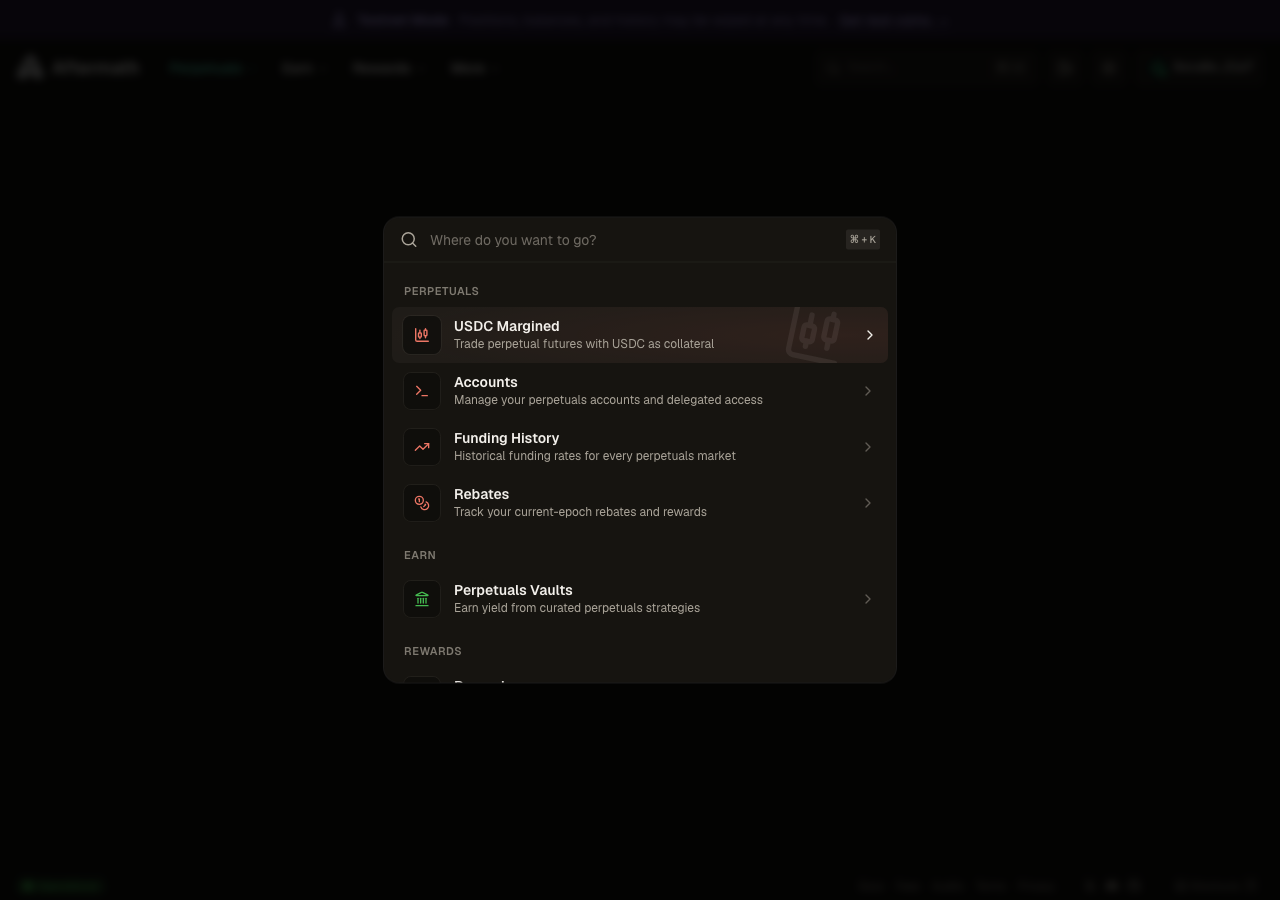Choose the Rebates entry
The width and height of the screenshot is (1280, 900).
640,503
